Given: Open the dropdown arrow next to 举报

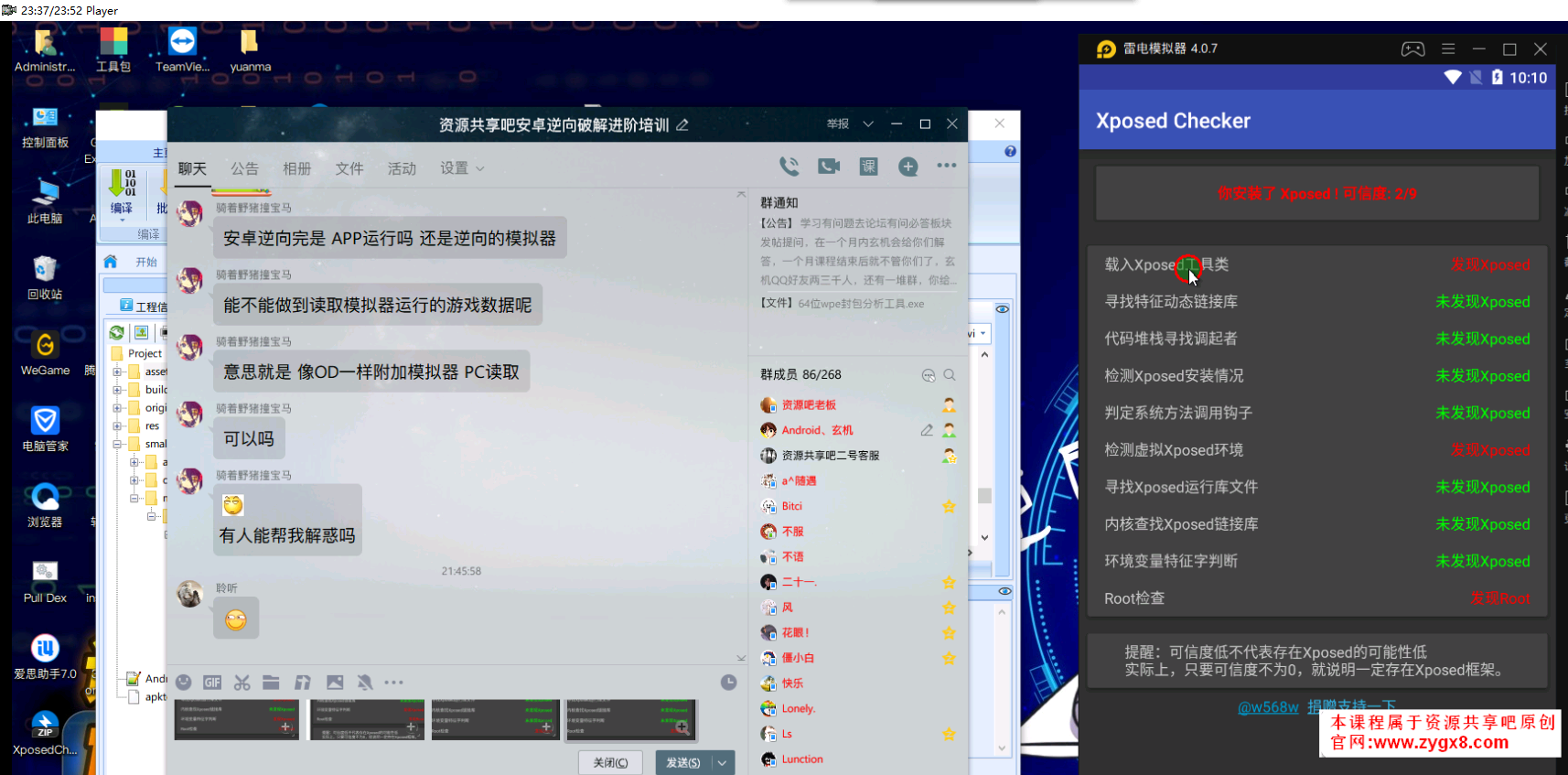Looking at the screenshot, I should [x=867, y=124].
